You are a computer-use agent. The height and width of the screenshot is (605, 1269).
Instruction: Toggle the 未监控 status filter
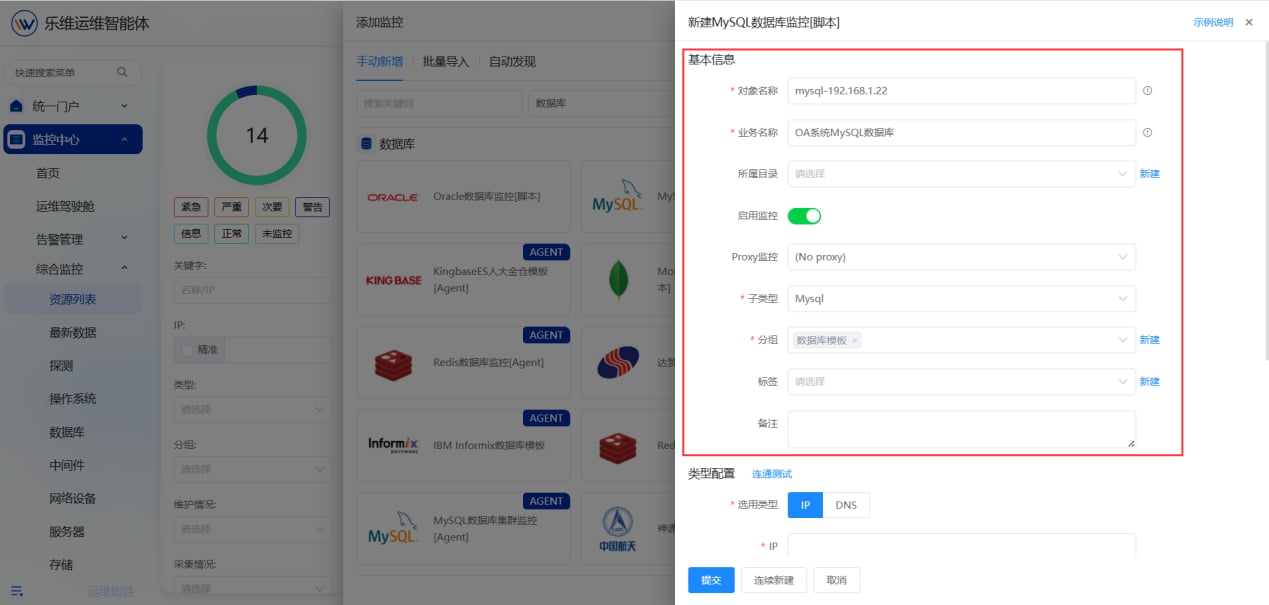(277, 233)
